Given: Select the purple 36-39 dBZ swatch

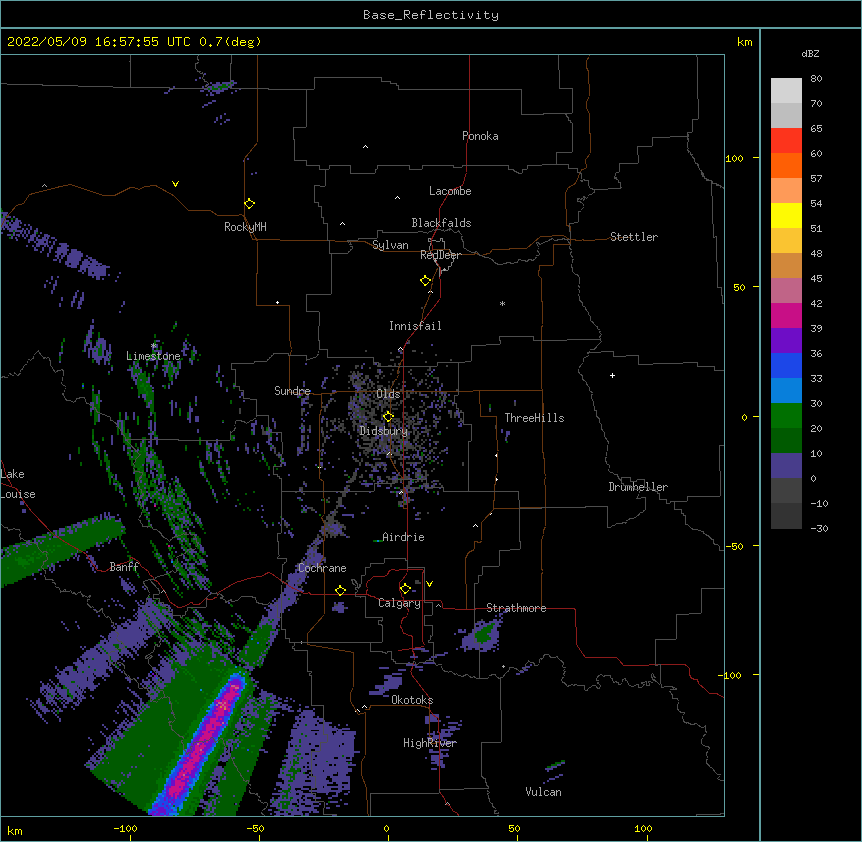Looking at the screenshot, I should point(786,341).
